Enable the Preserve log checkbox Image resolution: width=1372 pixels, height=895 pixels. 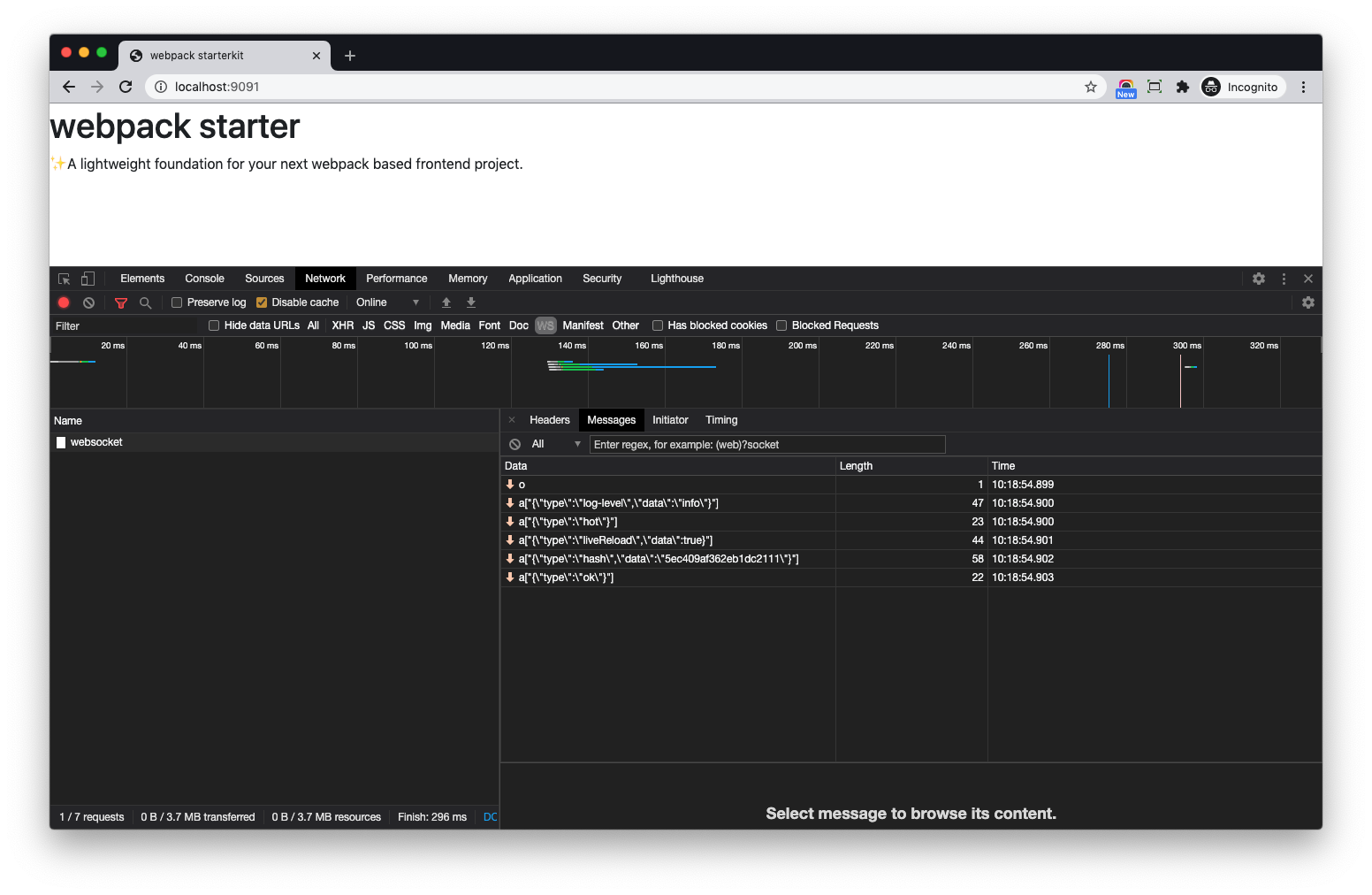click(177, 302)
